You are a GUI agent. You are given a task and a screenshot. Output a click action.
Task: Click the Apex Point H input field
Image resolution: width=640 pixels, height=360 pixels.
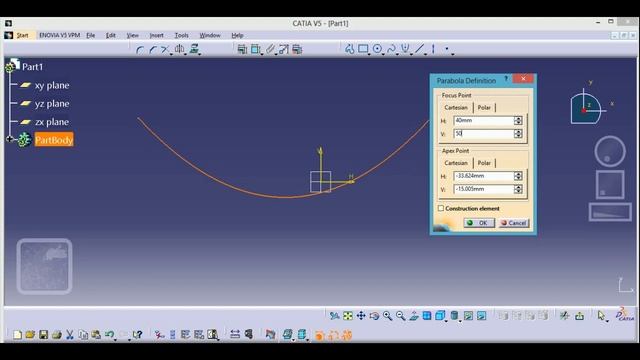[484, 176]
